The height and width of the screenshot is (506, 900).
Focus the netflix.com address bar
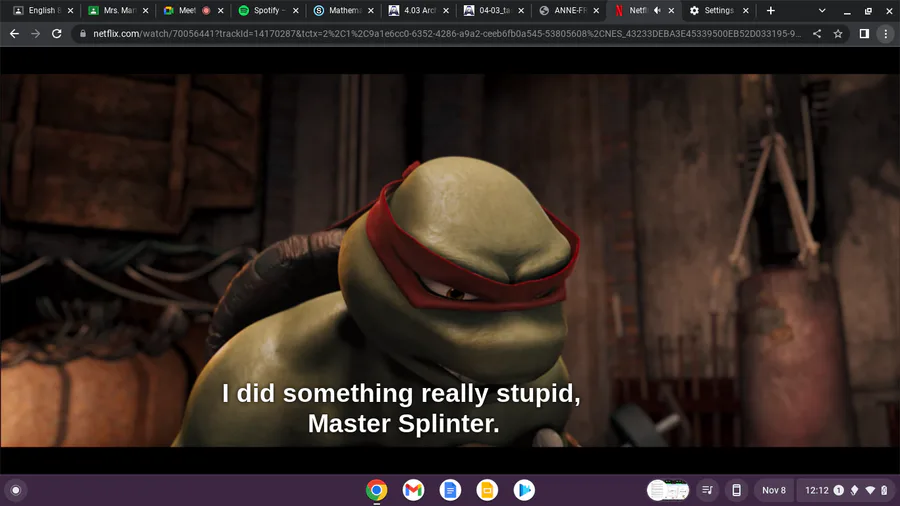tap(447, 34)
